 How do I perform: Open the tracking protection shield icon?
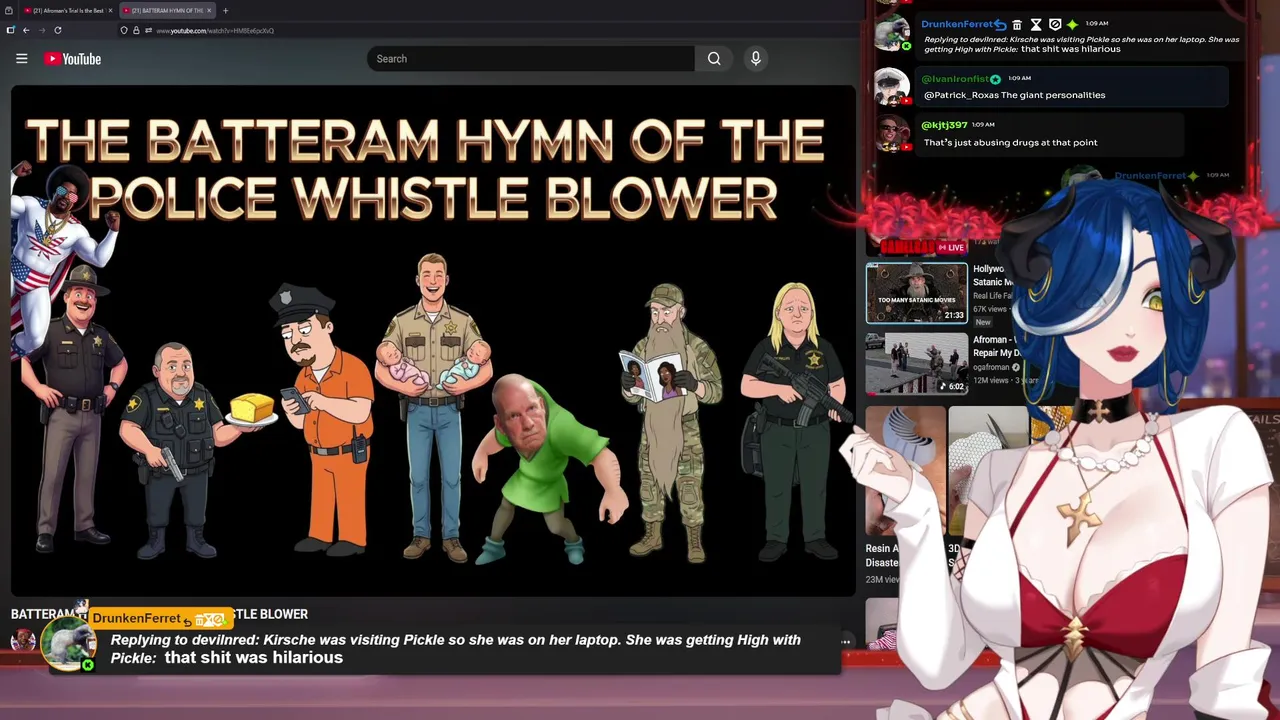tap(124, 30)
